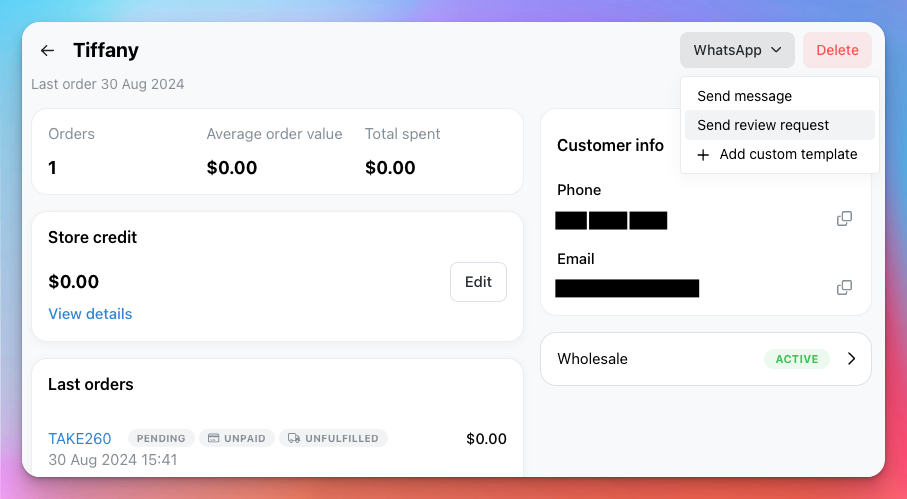The height and width of the screenshot is (499, 907).
Task: Open View details link under store credit
Action: [90, 314]
